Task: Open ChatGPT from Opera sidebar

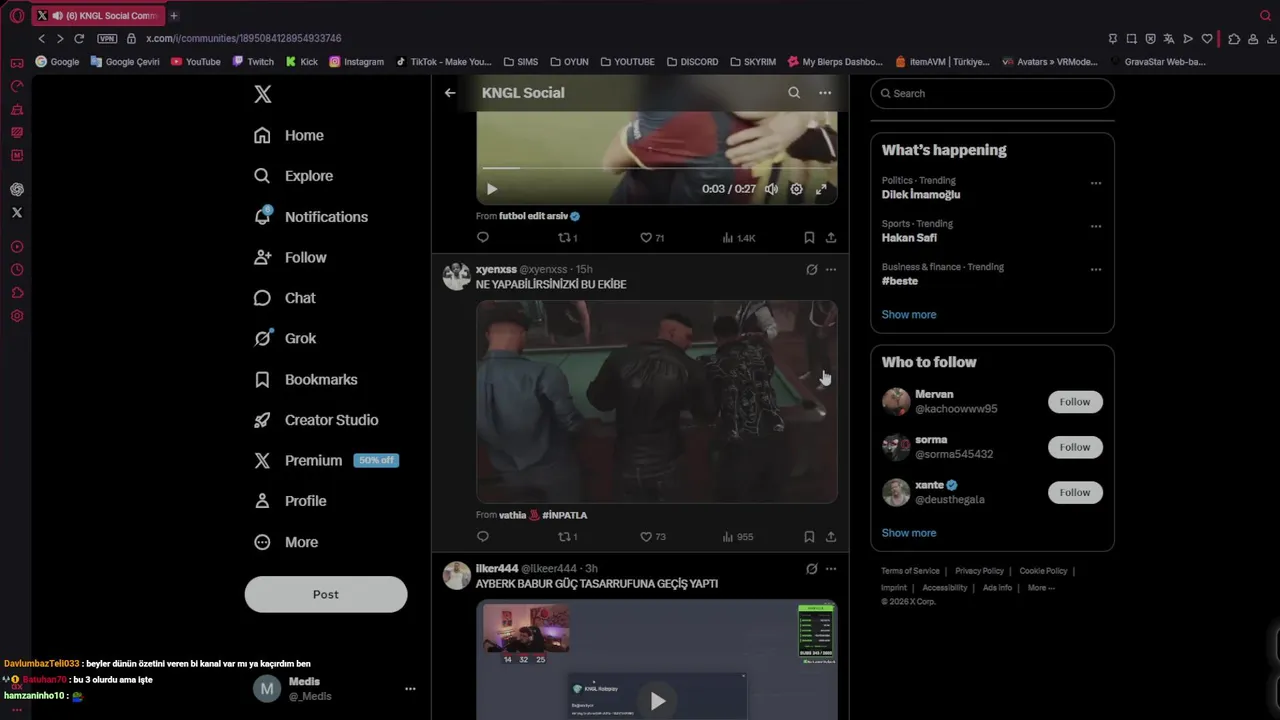Action: pos(17,189)
